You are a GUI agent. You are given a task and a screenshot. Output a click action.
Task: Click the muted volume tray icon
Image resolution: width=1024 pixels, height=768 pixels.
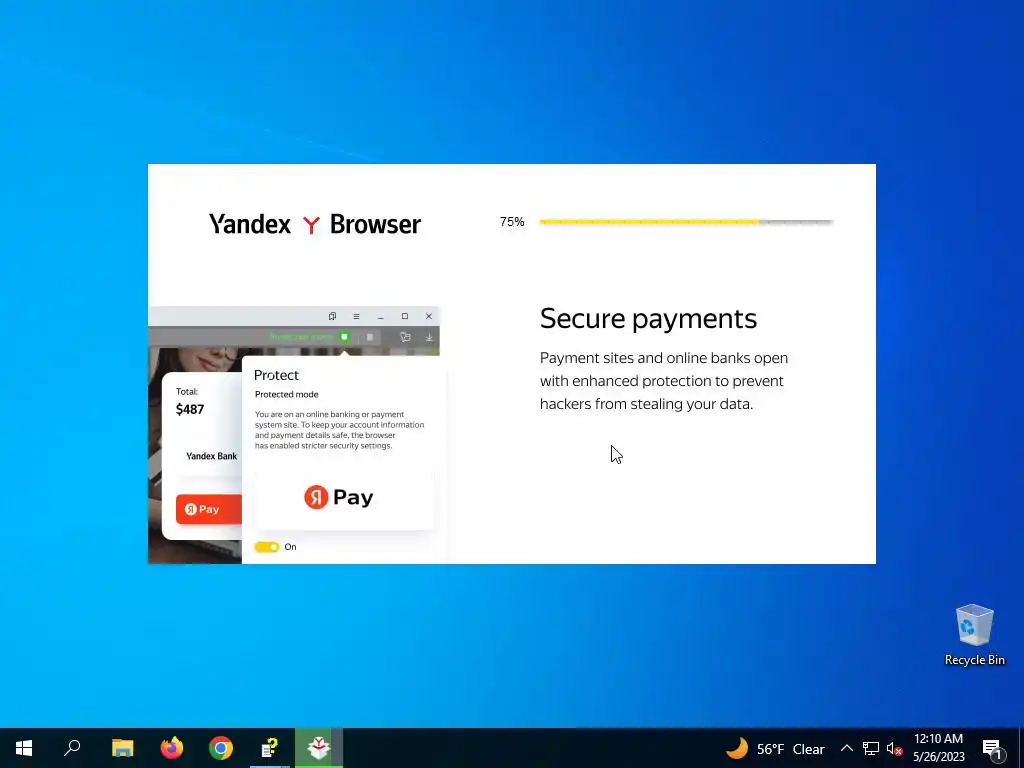(894, 748)
